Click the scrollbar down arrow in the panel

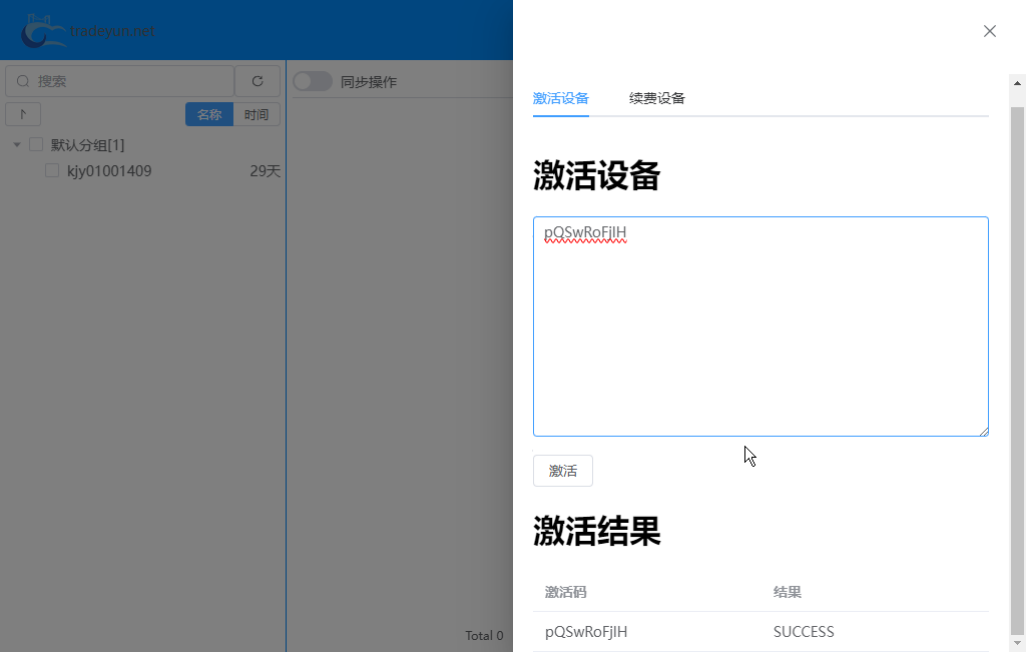1017,644
